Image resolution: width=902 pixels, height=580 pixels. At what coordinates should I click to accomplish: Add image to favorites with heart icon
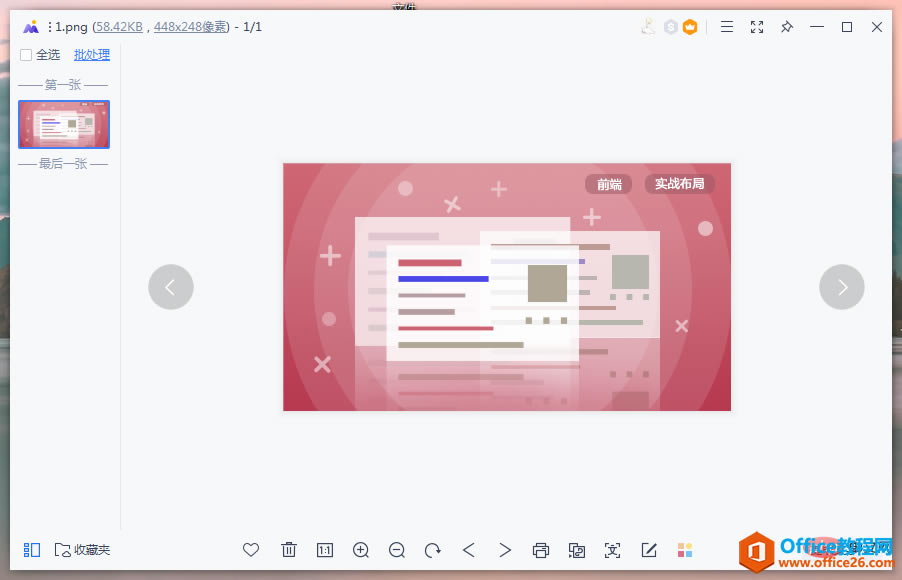coord(251,550)
